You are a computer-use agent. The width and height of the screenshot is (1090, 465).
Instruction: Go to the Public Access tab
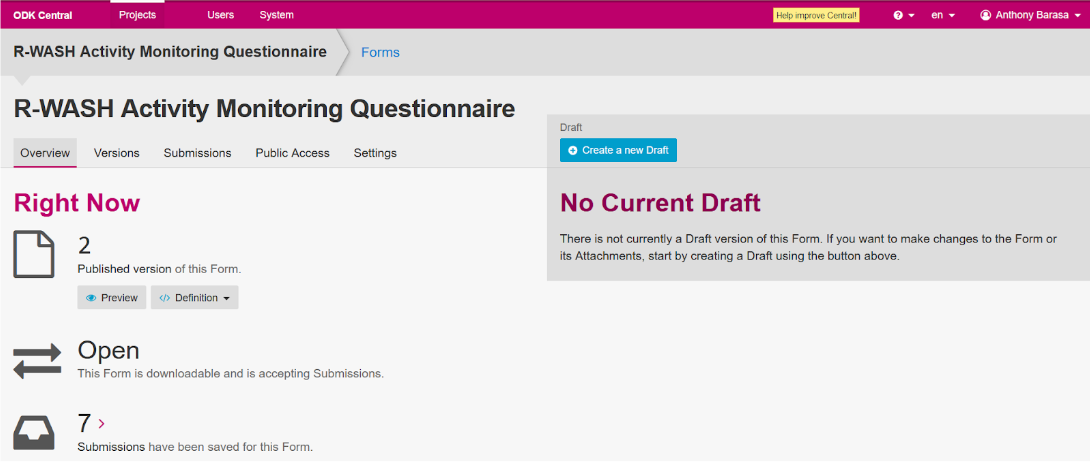[292, 153]
